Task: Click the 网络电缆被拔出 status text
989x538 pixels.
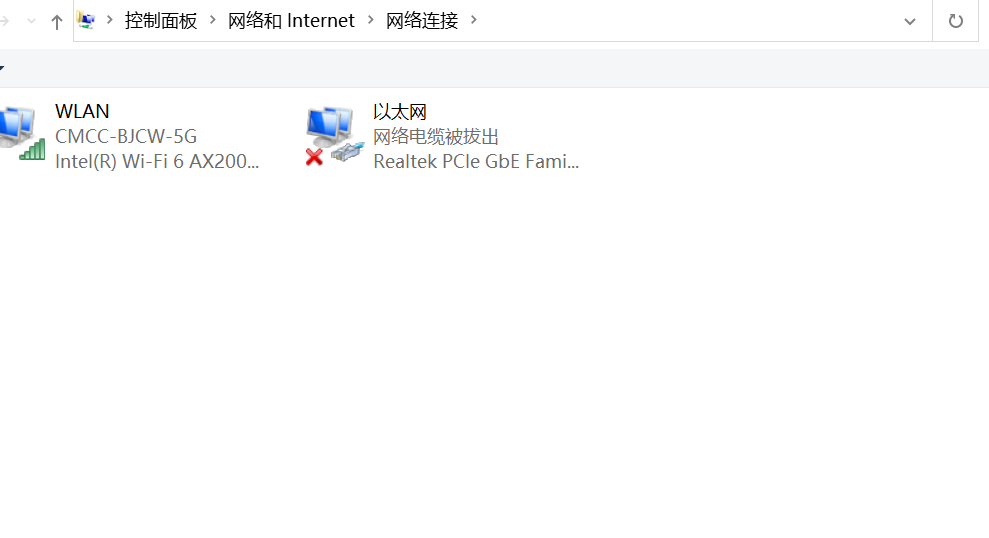Action: click(436, 136)
